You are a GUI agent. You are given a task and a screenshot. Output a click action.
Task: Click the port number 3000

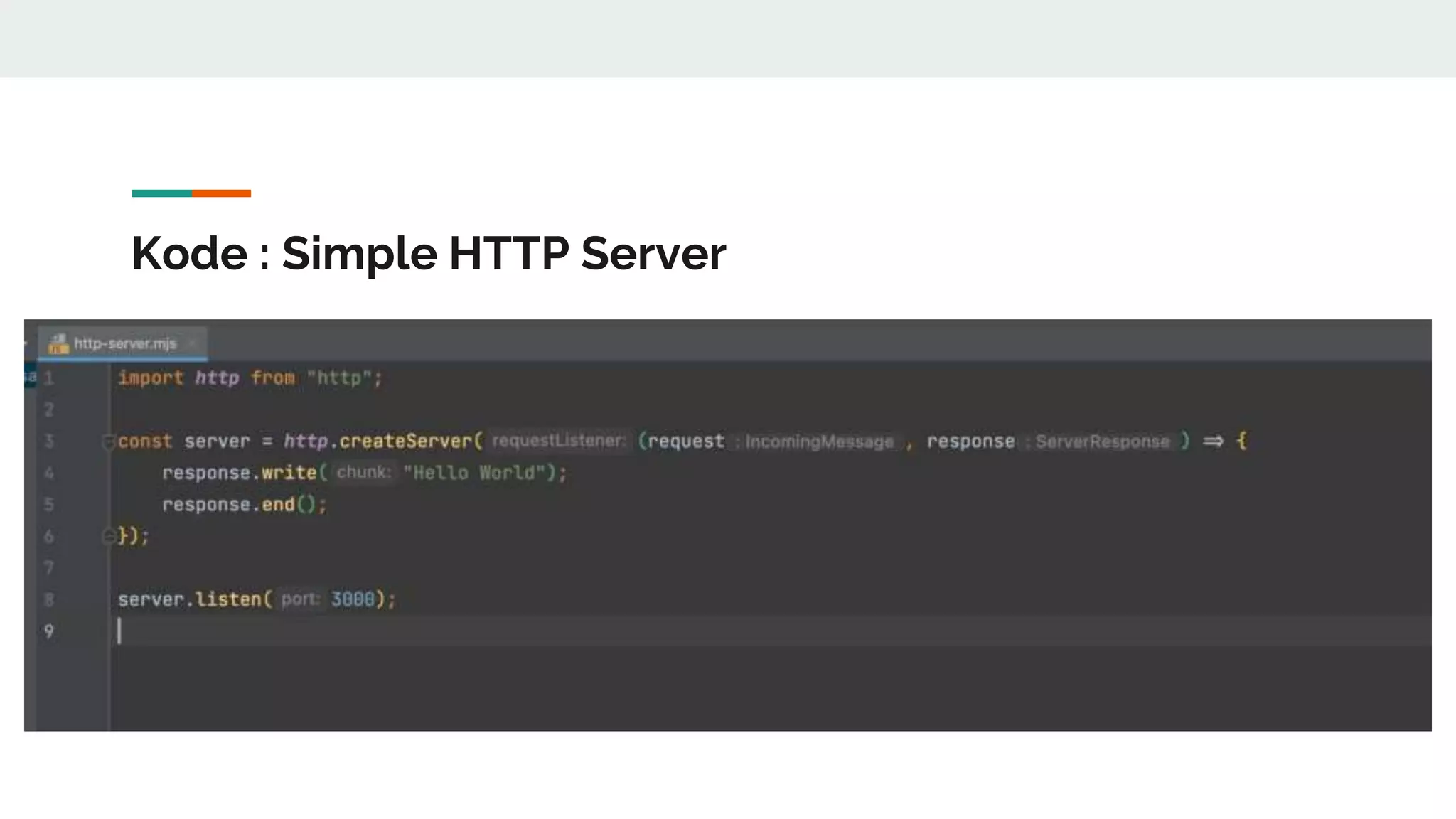[x=353, y=599]
